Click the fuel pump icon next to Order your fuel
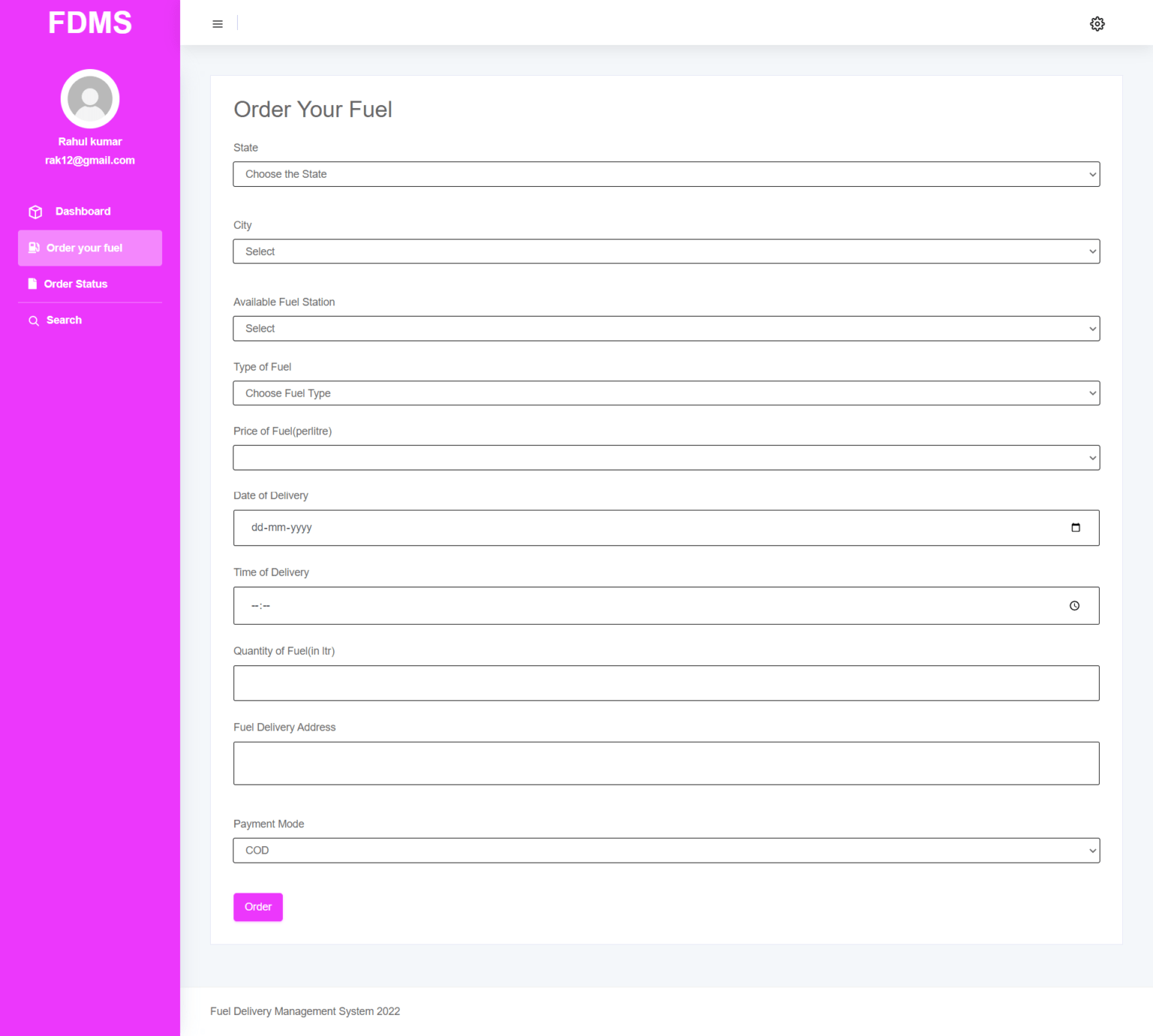Viewport: 1153px width, 1036px height. [34, 247]
